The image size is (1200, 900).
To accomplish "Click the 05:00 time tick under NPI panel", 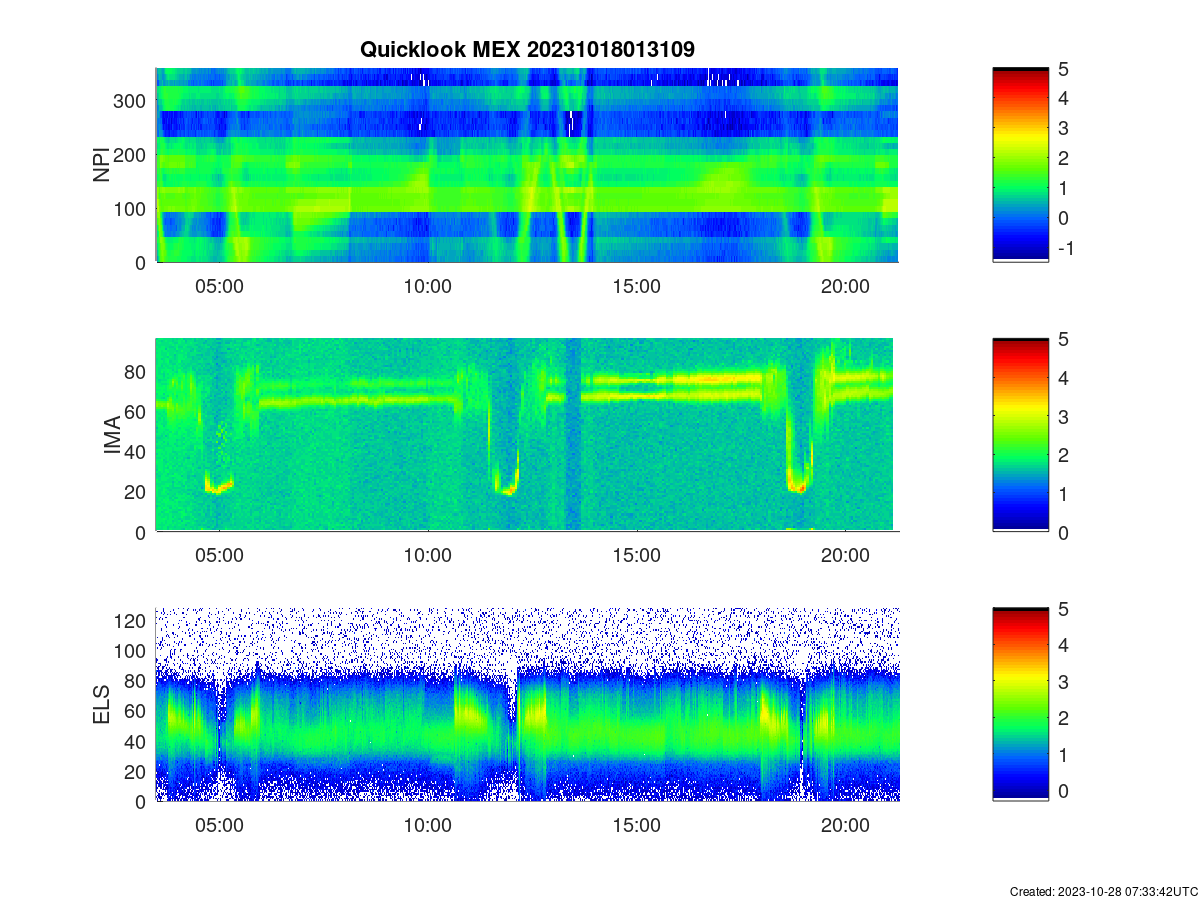I will pyautogui.click(x=219, y=286).
